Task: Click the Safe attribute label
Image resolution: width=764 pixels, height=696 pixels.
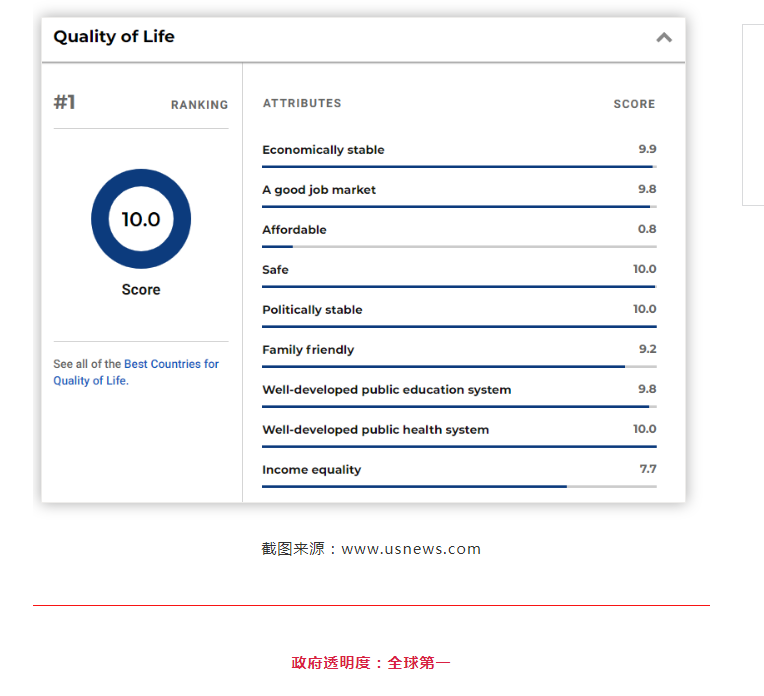Action: coord(275,270)
